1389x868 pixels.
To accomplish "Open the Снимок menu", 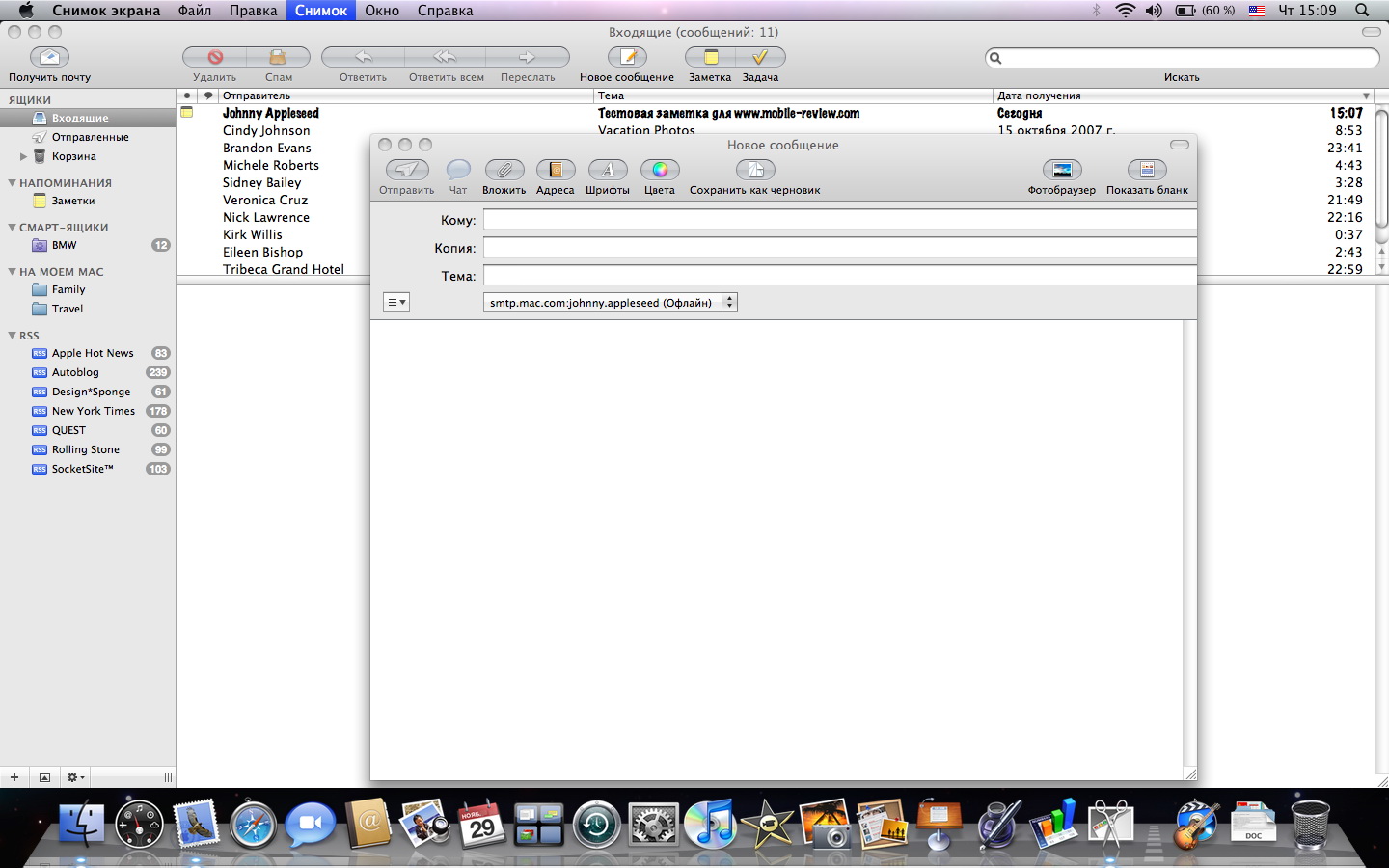I will (x=321, y=10).
